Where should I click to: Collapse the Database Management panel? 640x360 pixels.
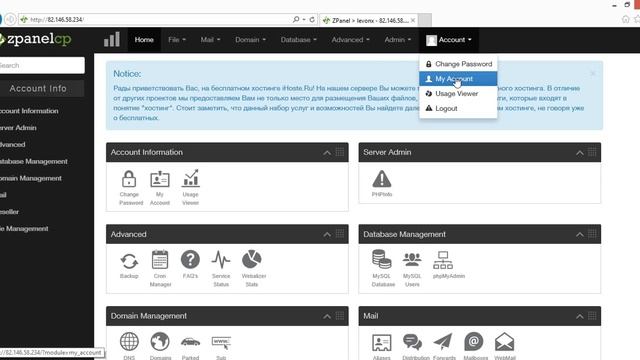(580, 234)
